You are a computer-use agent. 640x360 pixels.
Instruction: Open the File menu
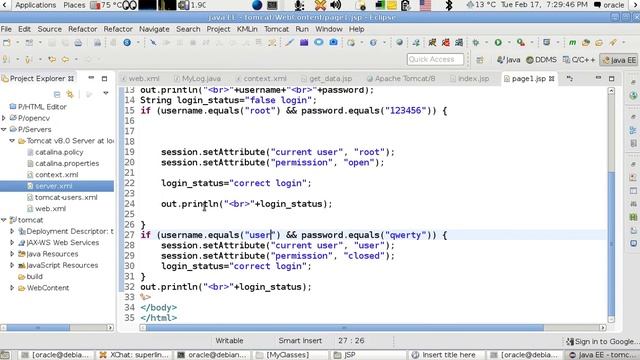pos(6,29)
